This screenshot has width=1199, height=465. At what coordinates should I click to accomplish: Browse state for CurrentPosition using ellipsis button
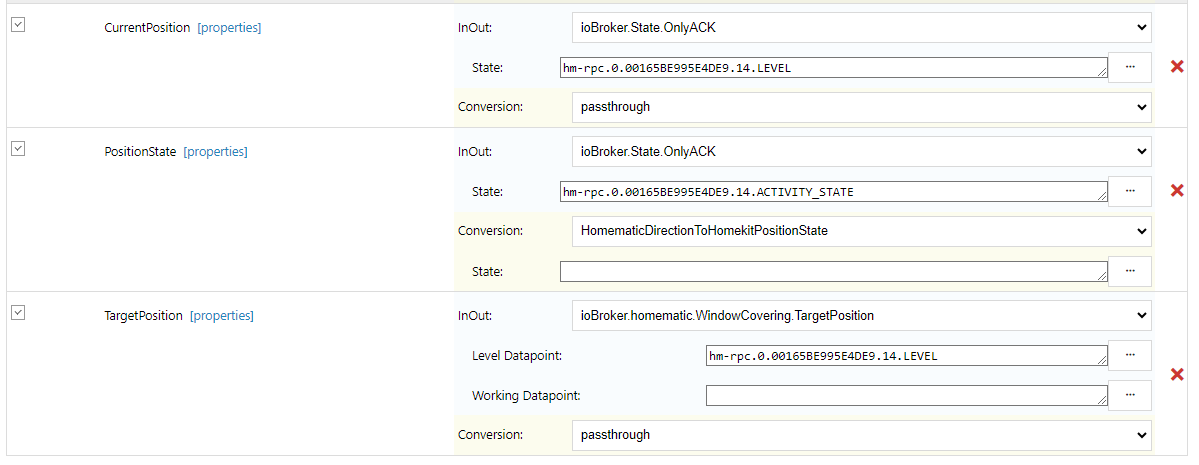[1130, 67]
